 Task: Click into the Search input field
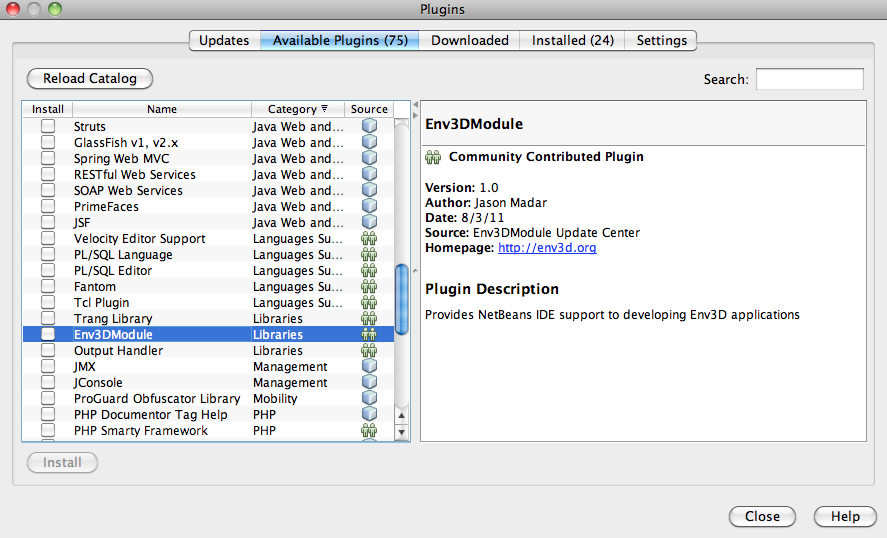810,79
